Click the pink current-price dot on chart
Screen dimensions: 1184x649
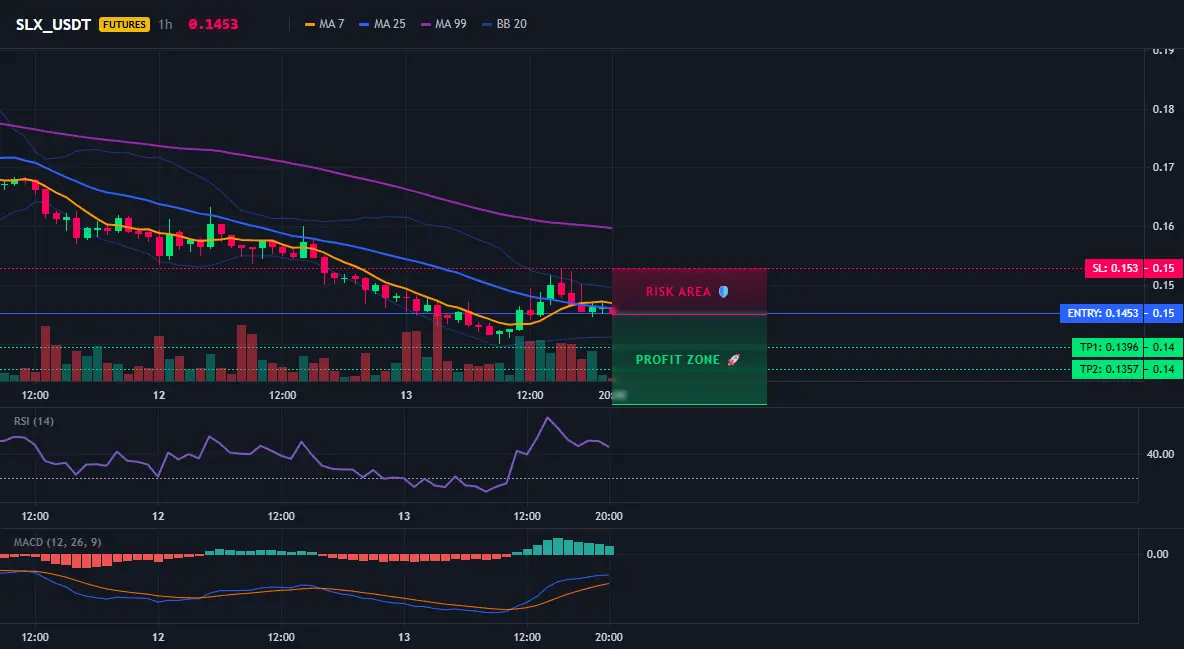click(x=612, y=311)
